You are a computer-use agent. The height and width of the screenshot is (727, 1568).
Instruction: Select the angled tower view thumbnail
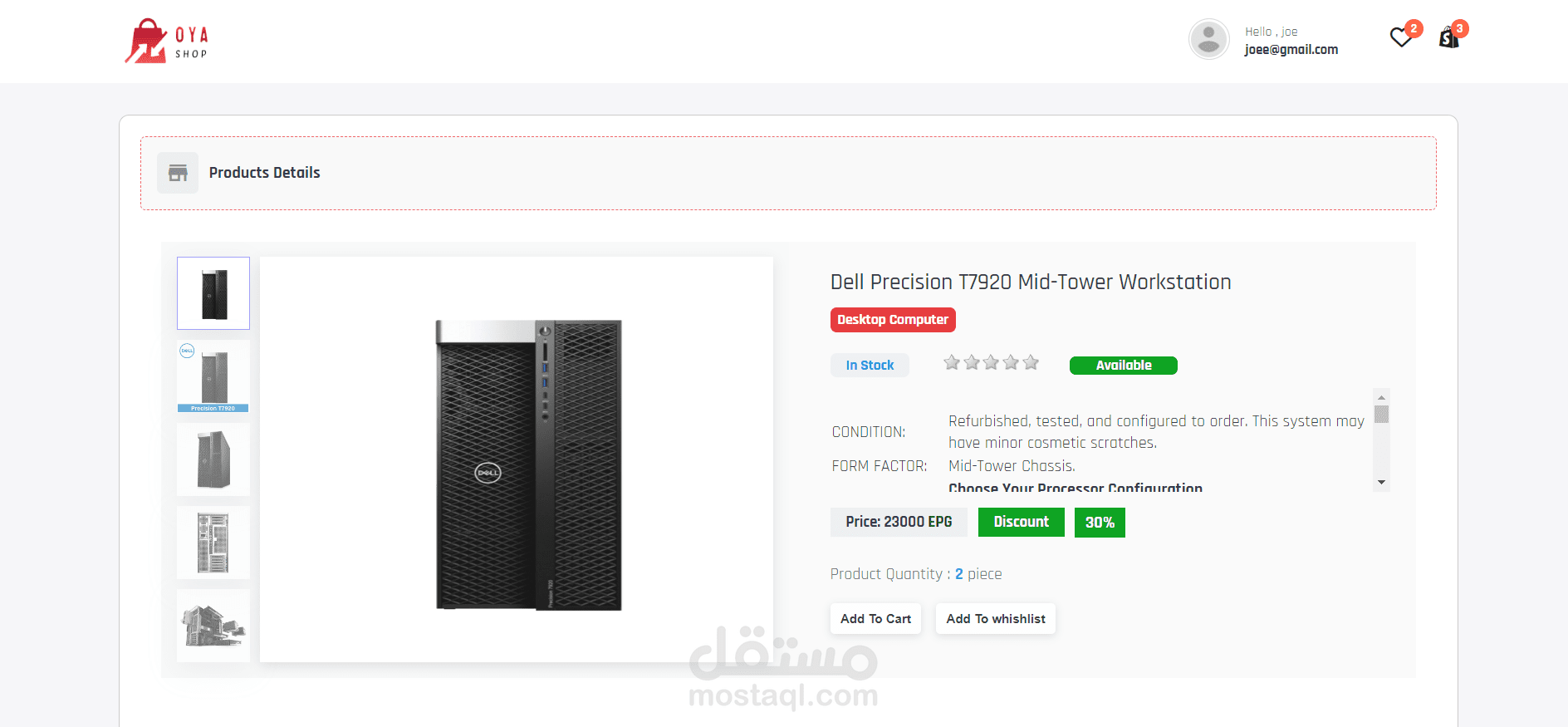coord(213,459)
